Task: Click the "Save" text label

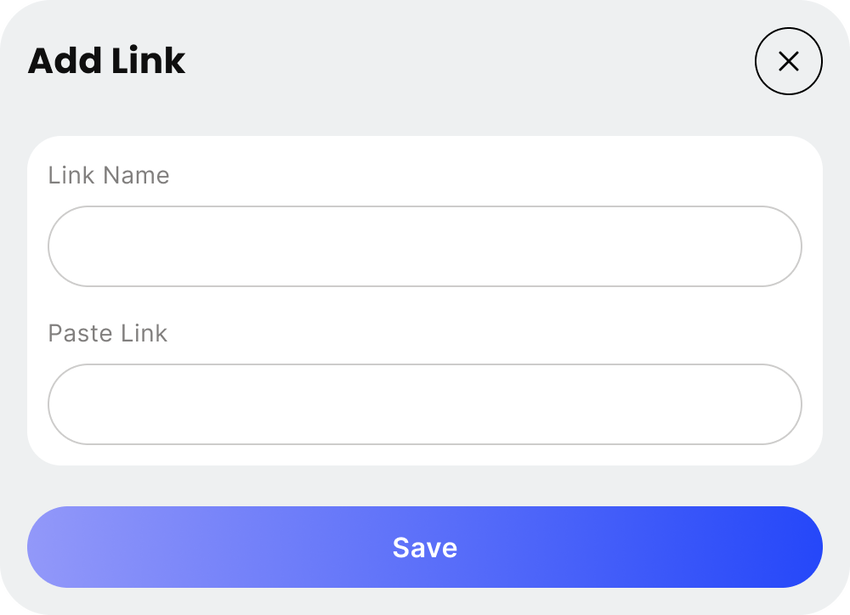Action: 424,547
